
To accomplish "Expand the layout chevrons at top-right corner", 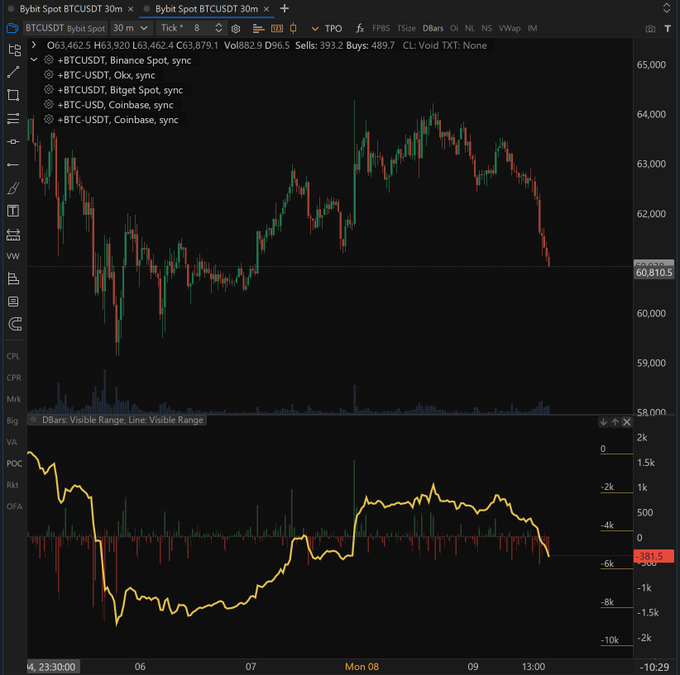I will (667, 8).
